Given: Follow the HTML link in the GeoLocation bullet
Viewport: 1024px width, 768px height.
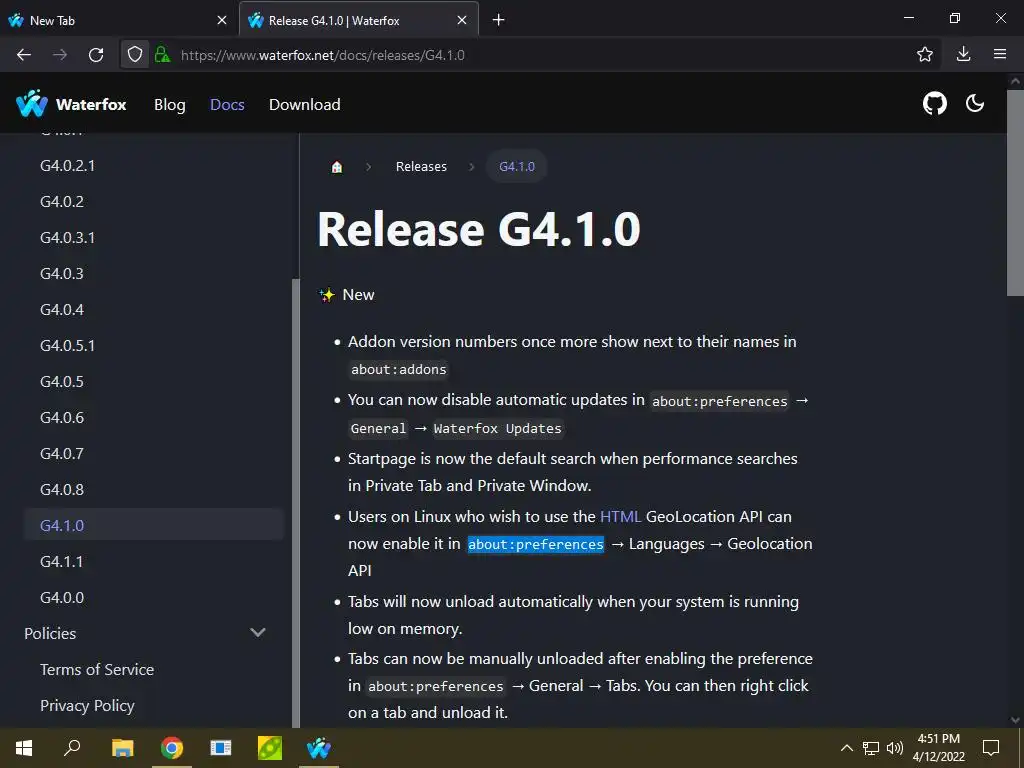Looking at the screenshot, I should tap(620, 517).
